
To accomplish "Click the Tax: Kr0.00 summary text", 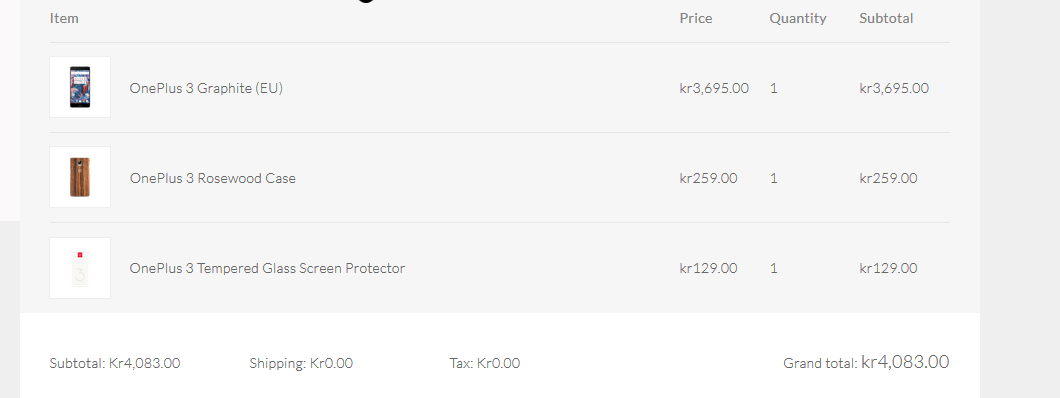I will click(485, 364).
